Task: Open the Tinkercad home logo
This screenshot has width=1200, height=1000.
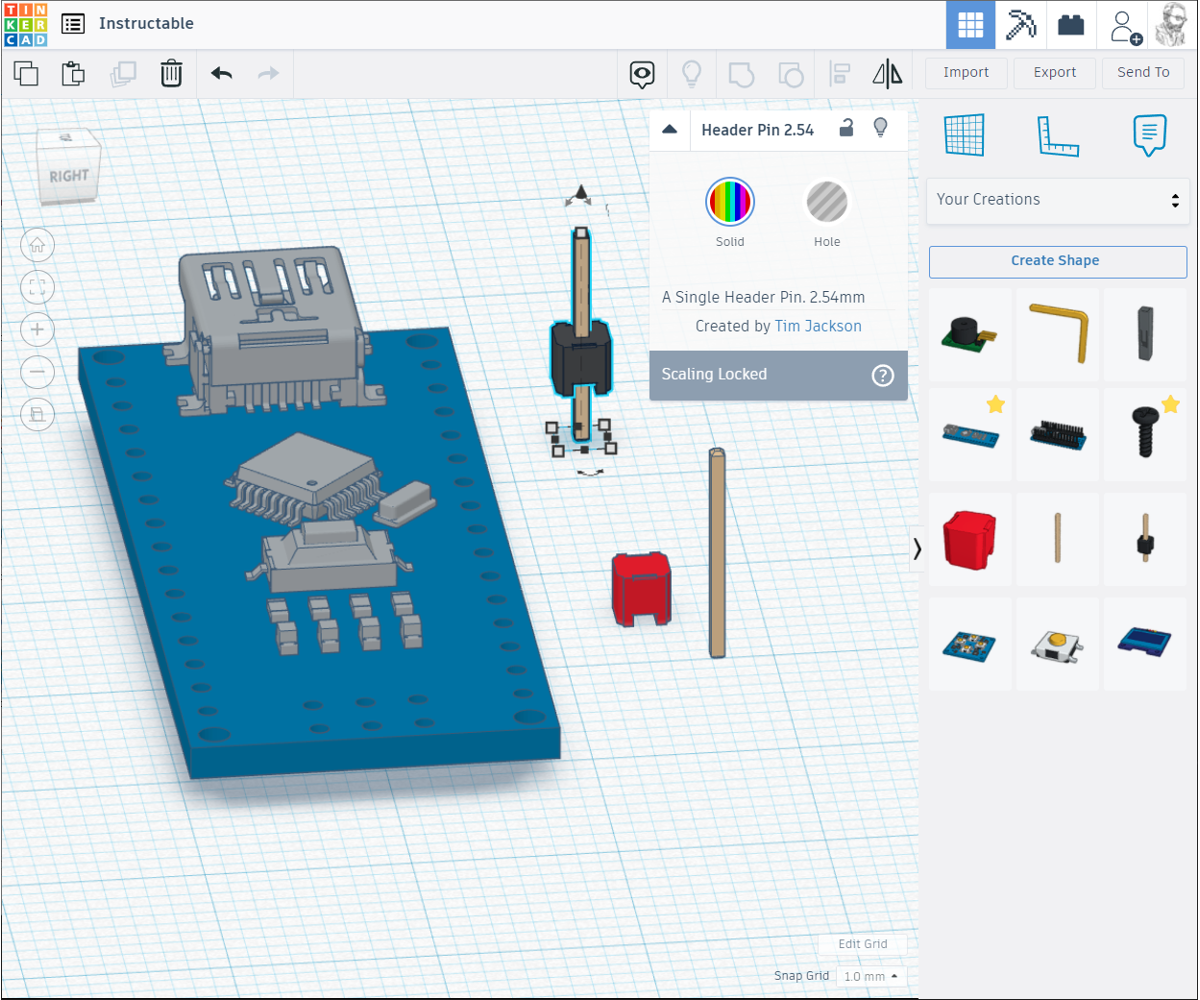Action: [26, 24]
